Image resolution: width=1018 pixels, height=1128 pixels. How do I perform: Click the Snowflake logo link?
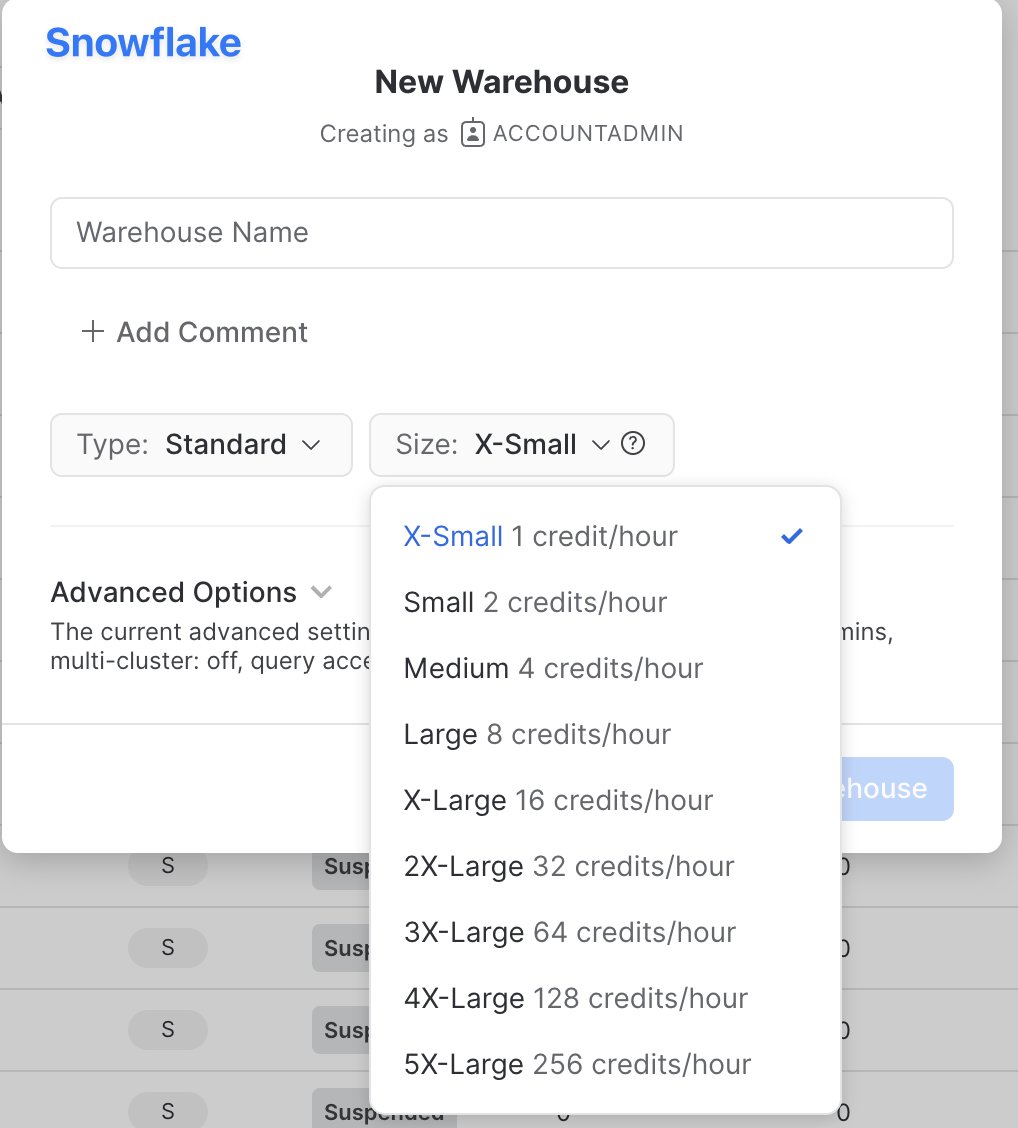pyautogui.click(x=143, y=42)
